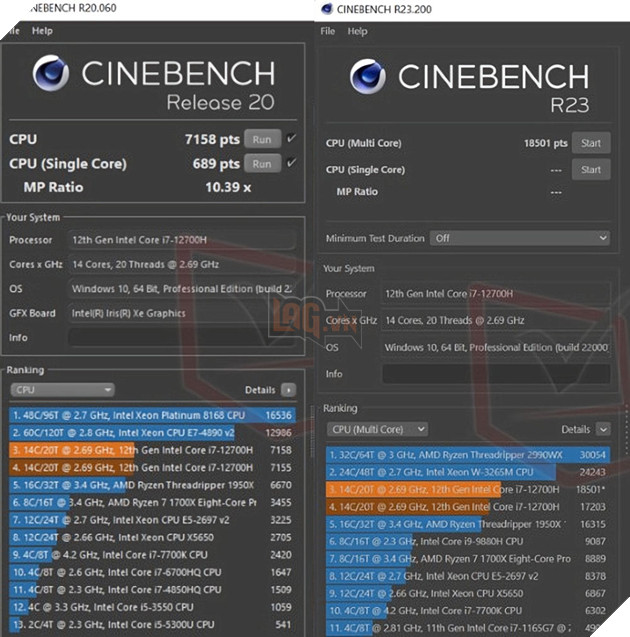The width and height of the screenshot is (630, 637).
Task: Select Intel Xeon CPU E7-4890 v2 ranking row
Action: 152,433
